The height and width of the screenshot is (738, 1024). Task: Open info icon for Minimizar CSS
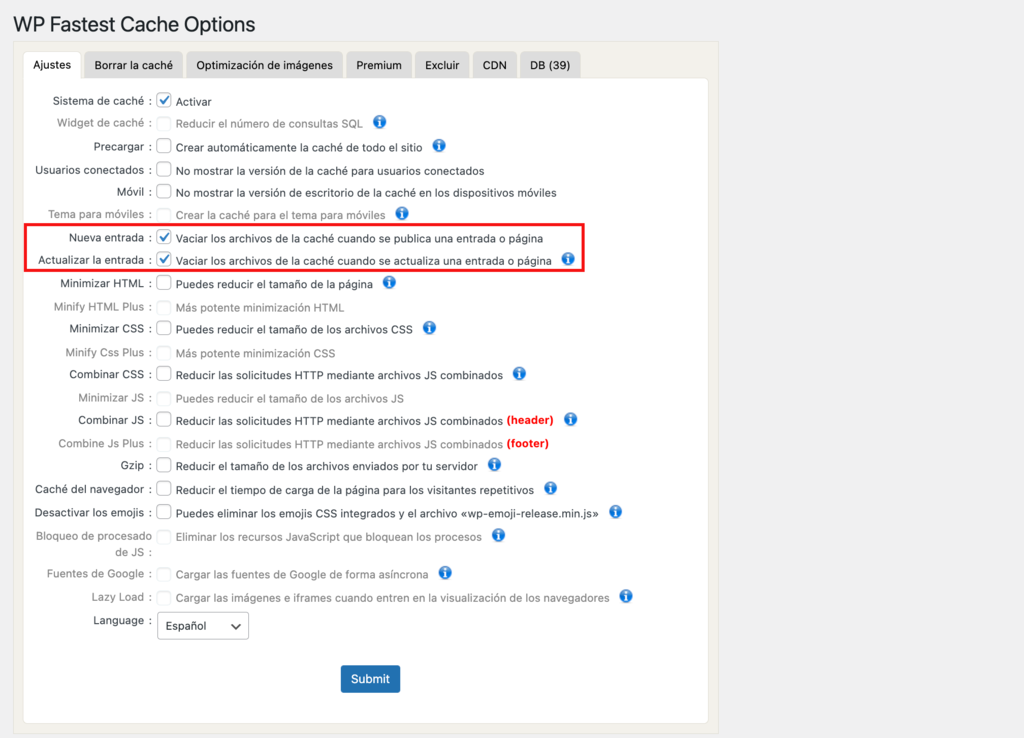point(429,328)
